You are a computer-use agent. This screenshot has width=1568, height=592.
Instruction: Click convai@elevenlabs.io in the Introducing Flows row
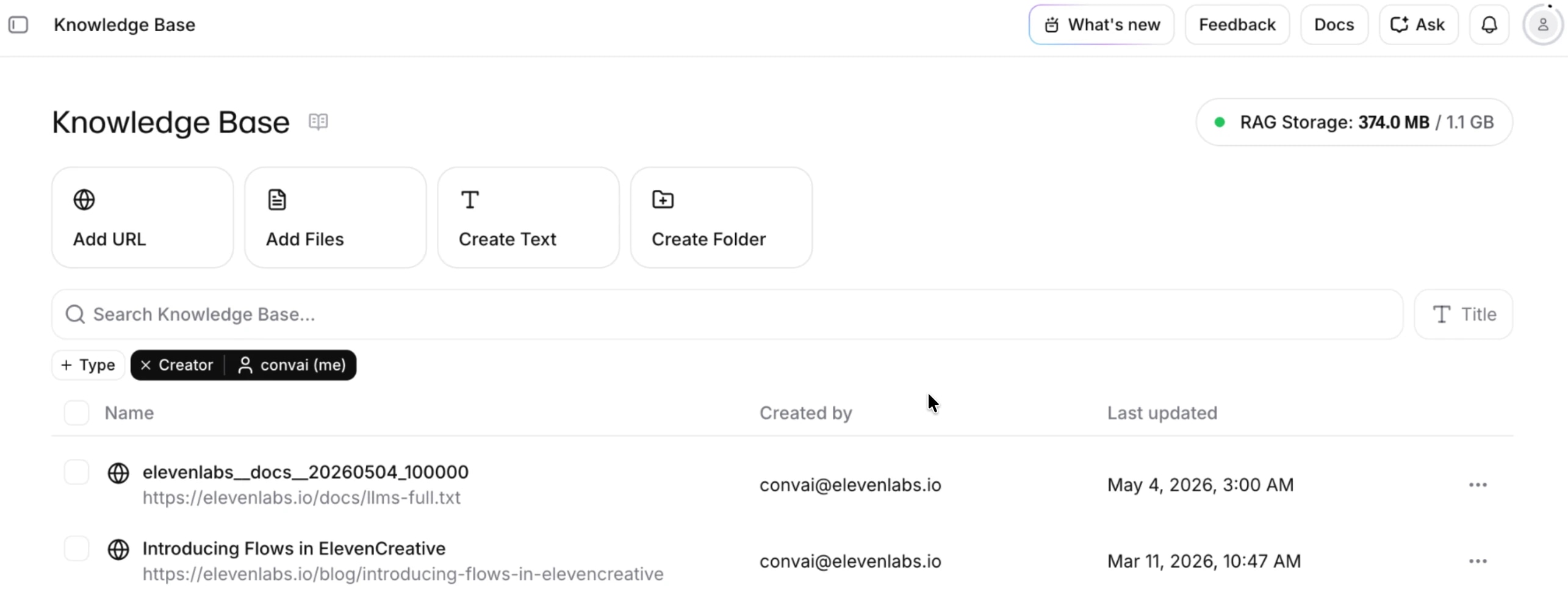click(x=850, y=561)
